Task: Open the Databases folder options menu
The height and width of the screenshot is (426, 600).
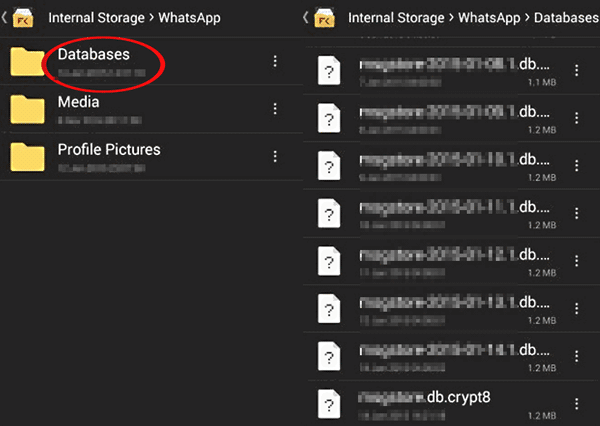Action: pyautogui.click(x=275, y=62)
